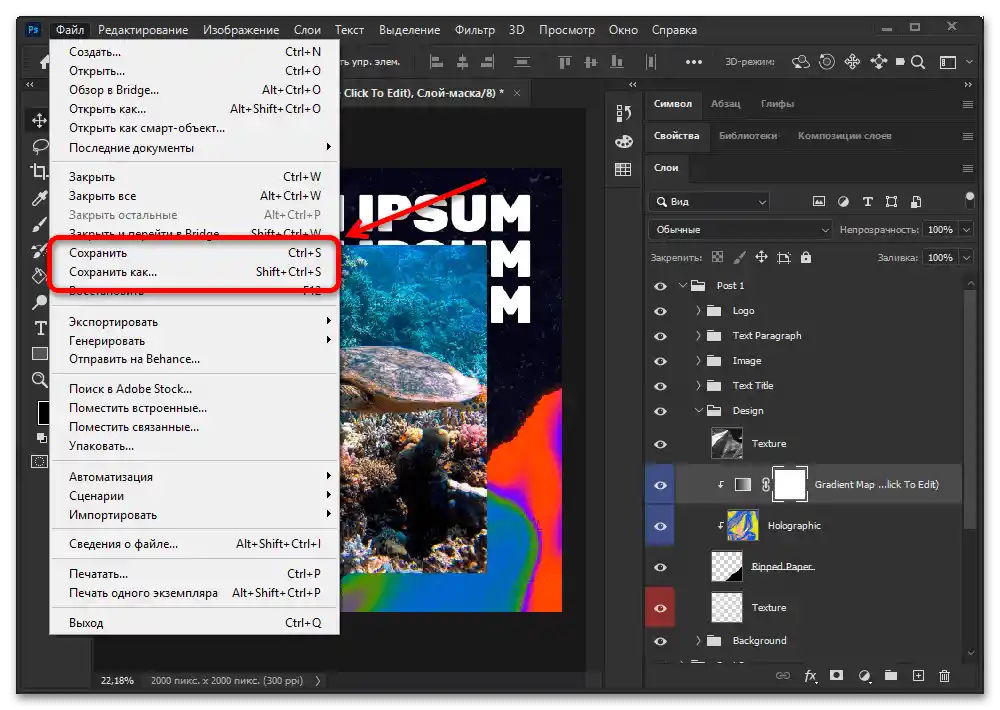Open the workspace switcher icon
This screenshot has height=710, width=1000.
tap(948, 62)
